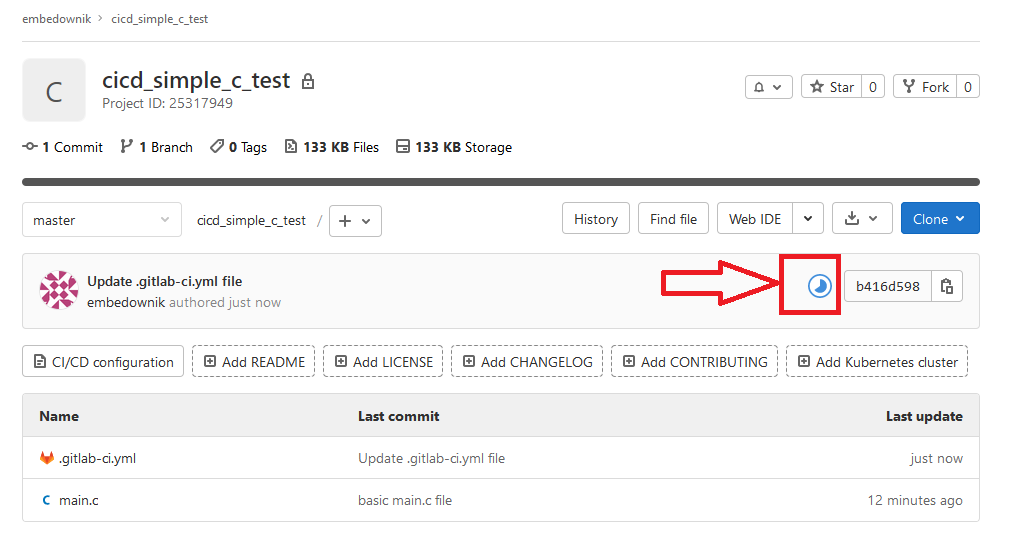
Task: Fork this repository
Action: coord(925,87)
